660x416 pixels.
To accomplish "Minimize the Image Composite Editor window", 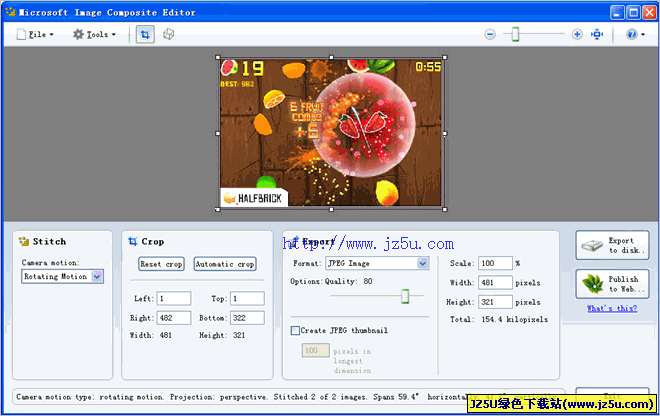I will [617, 13].
